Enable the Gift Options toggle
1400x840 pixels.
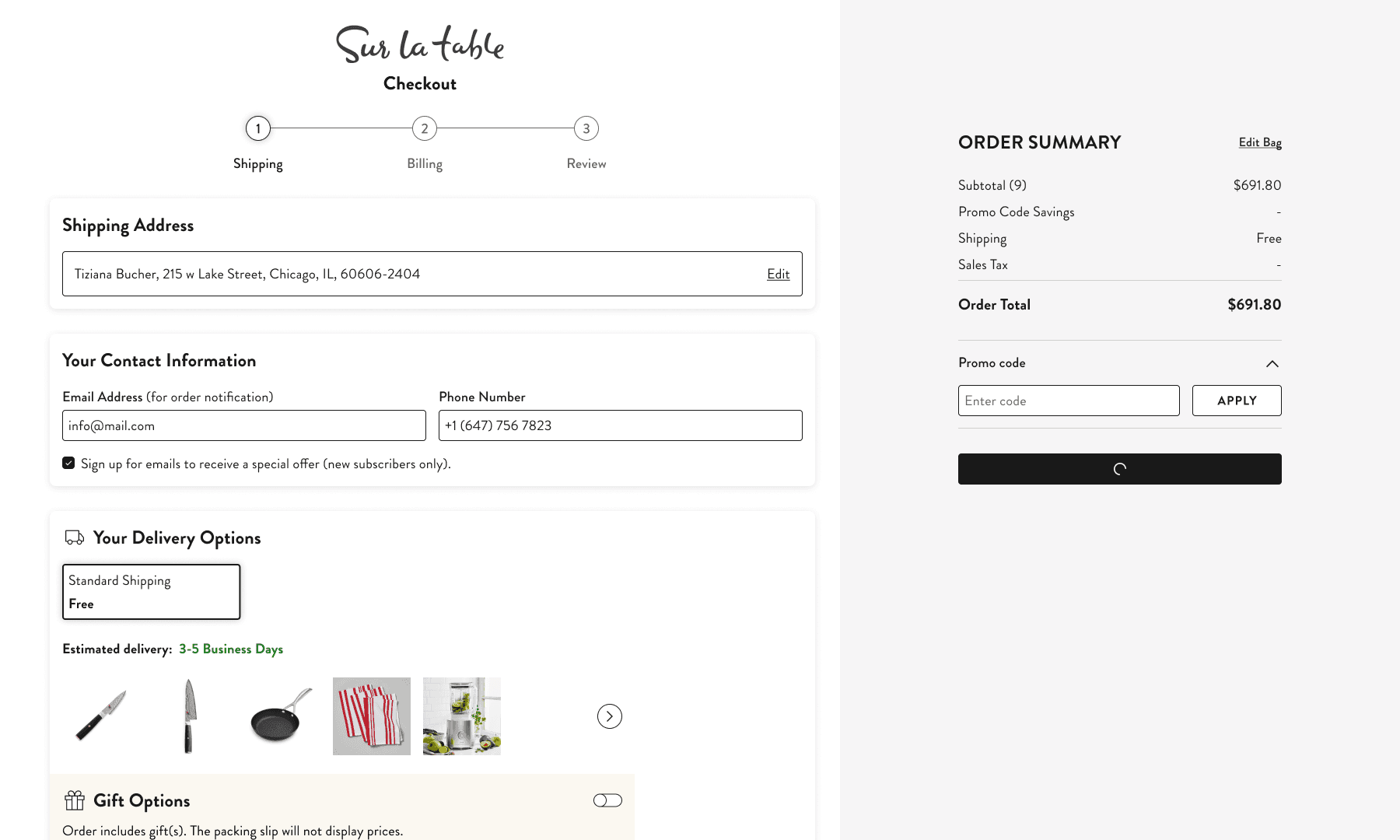pos(607,800)
